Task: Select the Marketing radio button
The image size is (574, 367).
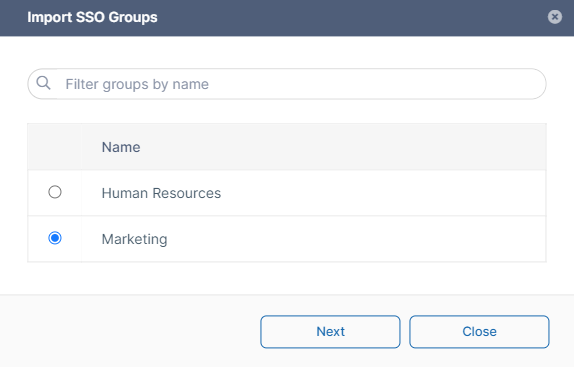Action: [55, 238]
